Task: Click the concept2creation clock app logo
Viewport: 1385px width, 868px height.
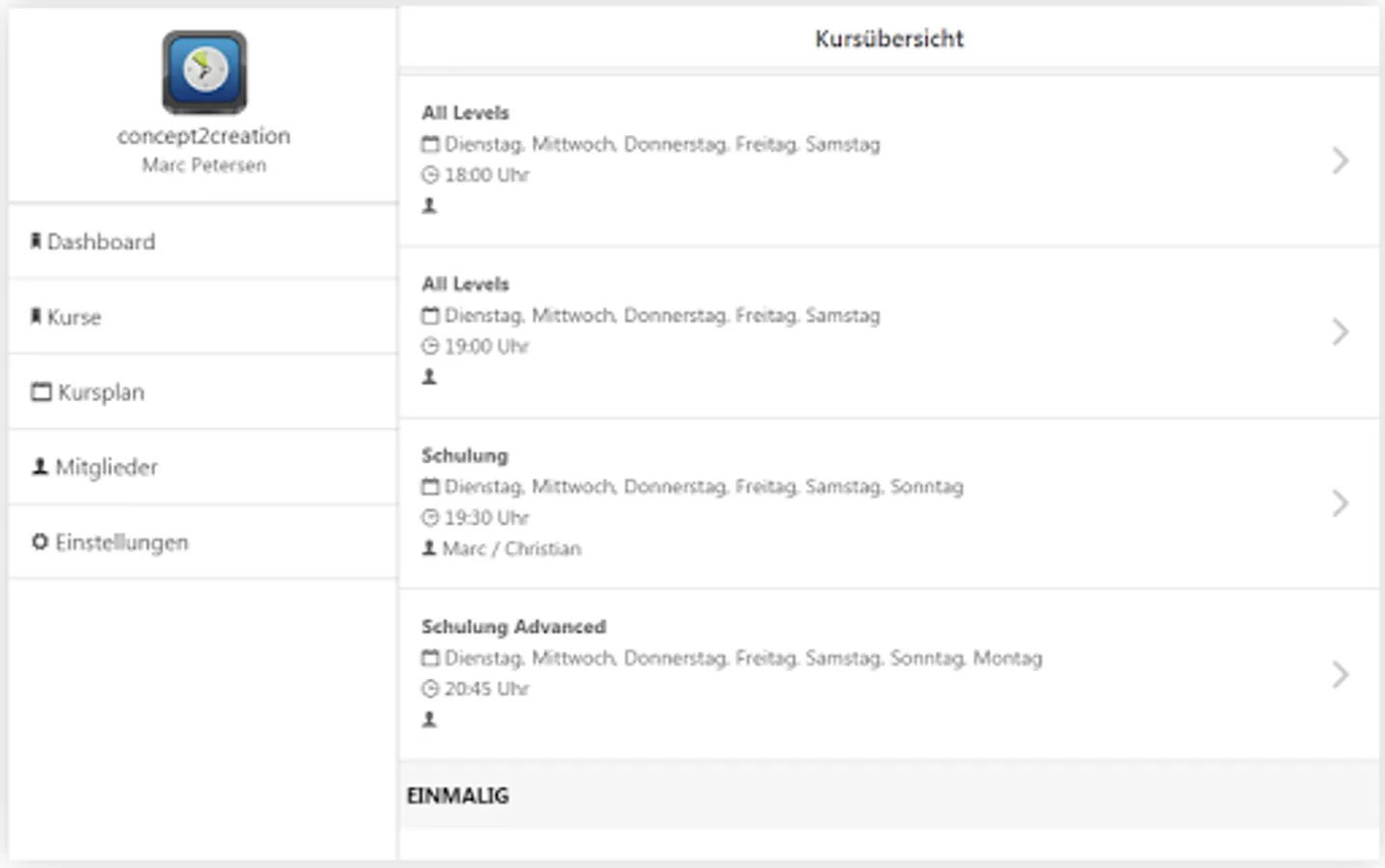Action: pos(204,72)
